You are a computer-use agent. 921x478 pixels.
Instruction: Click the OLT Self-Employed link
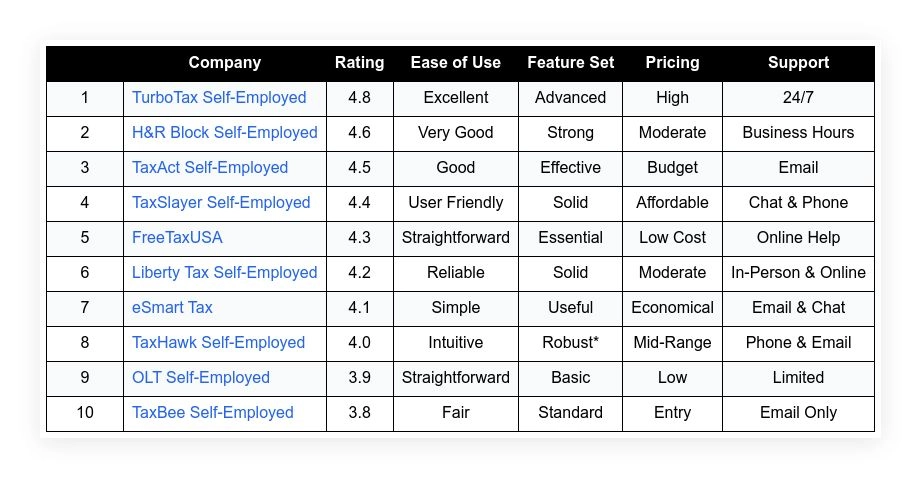[x=200, y=378]
